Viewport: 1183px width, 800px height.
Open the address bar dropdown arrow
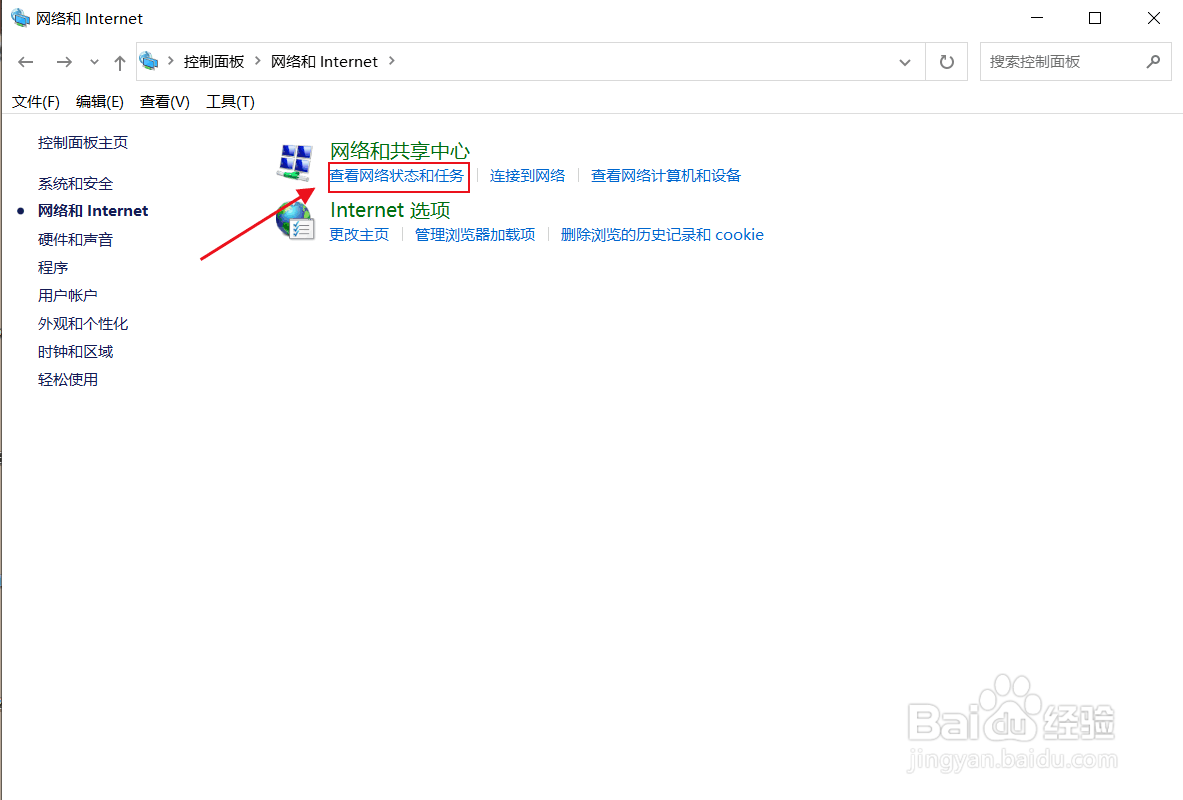click(x=905, y=61)
